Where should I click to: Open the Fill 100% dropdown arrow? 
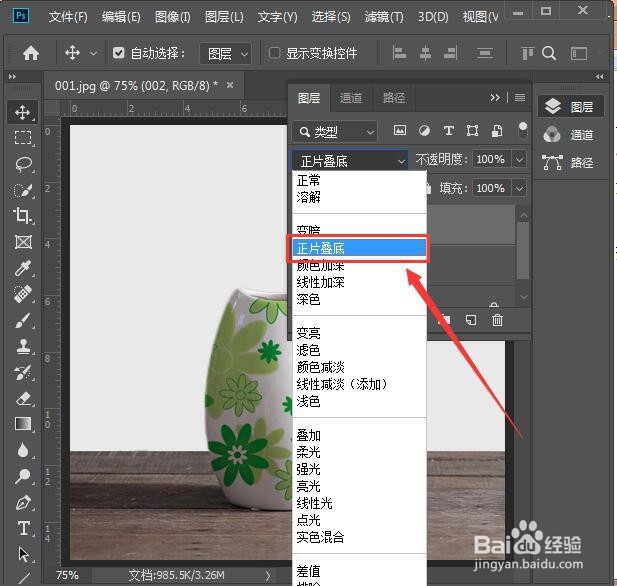519,189
